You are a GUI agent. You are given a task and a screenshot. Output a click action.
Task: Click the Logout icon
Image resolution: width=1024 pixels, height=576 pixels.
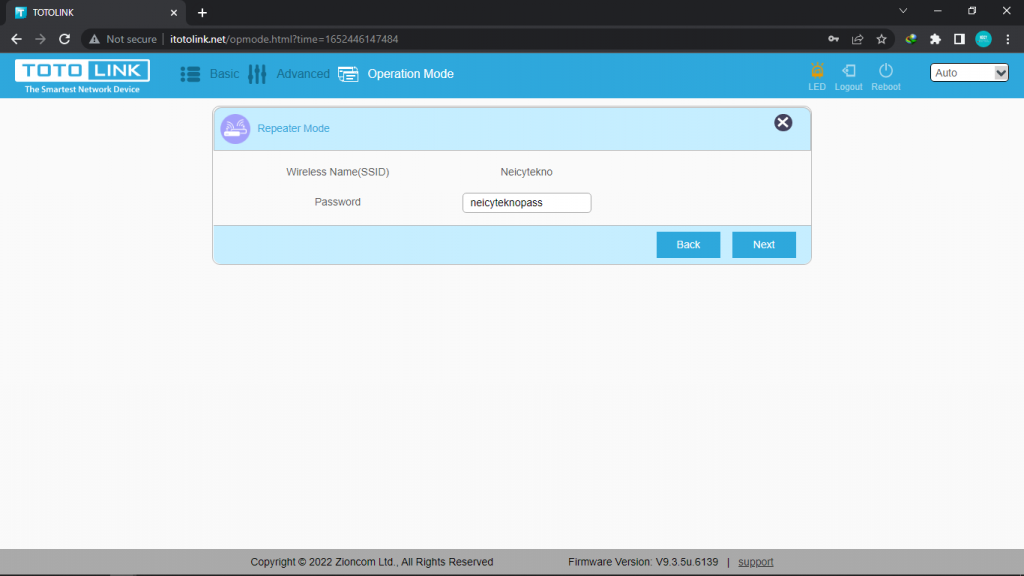point(848,72)
